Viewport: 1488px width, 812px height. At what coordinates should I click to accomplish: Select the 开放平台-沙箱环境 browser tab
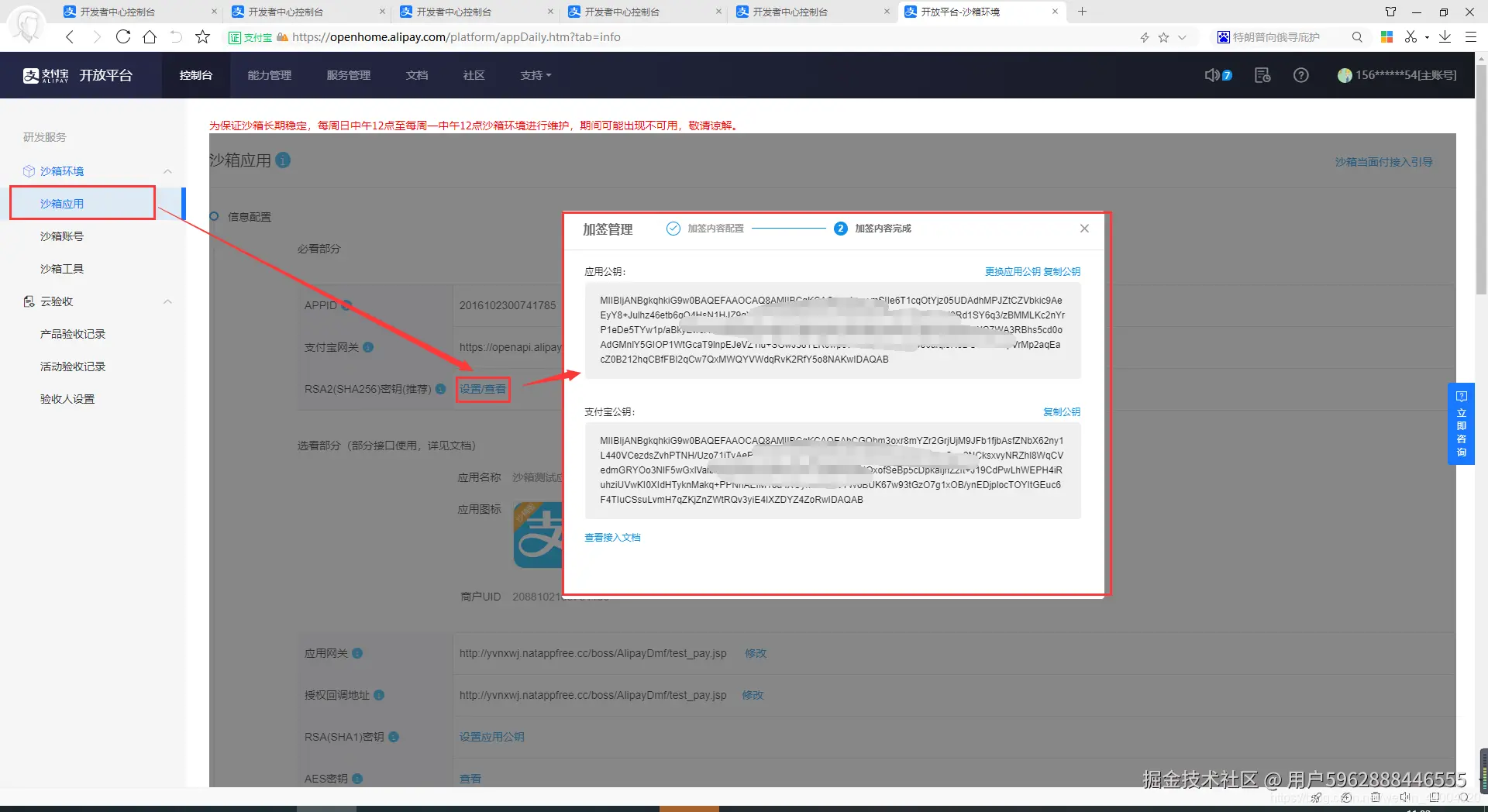tap(981, 12)
